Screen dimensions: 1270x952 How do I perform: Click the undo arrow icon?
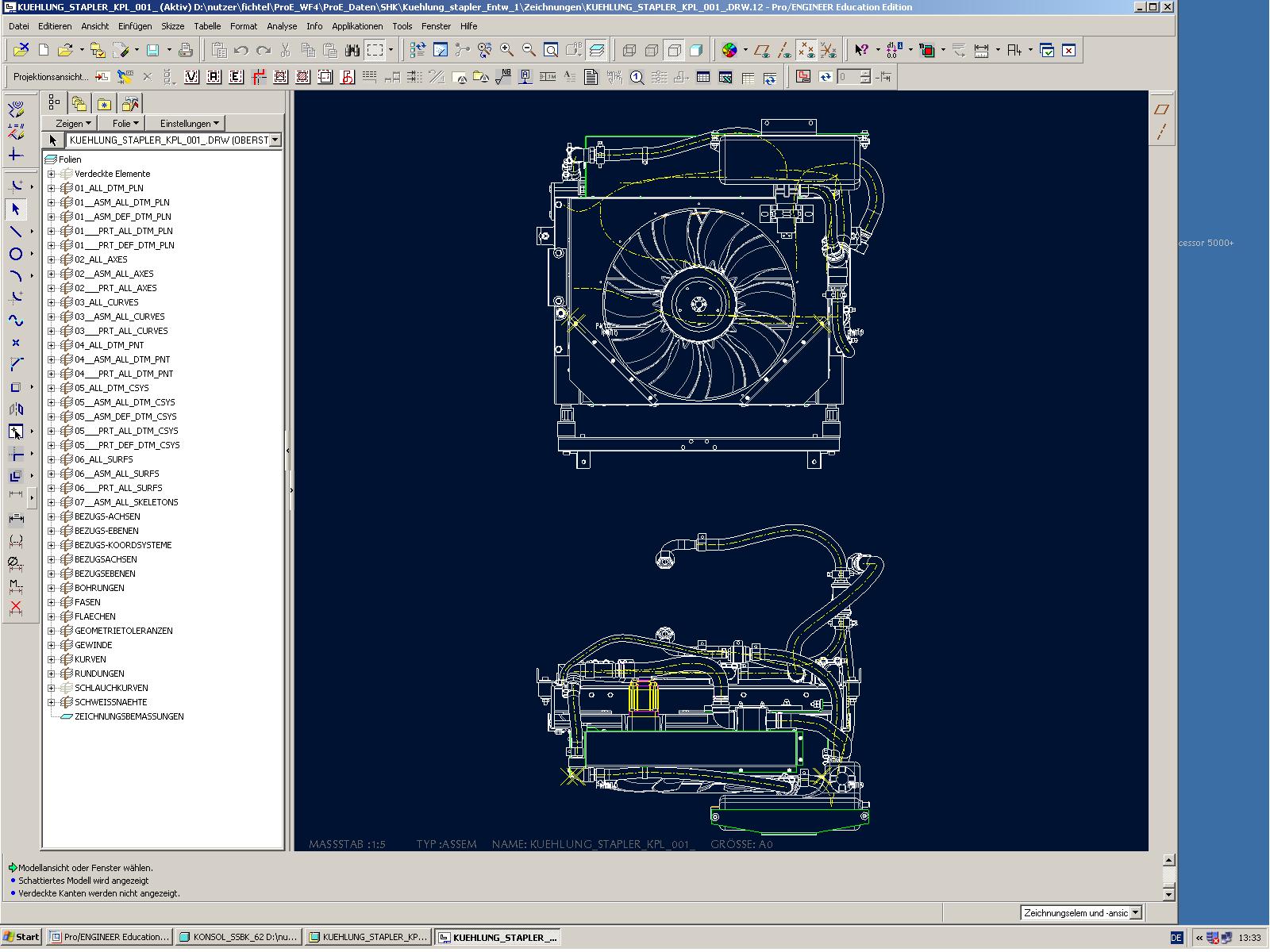[241, 50]
